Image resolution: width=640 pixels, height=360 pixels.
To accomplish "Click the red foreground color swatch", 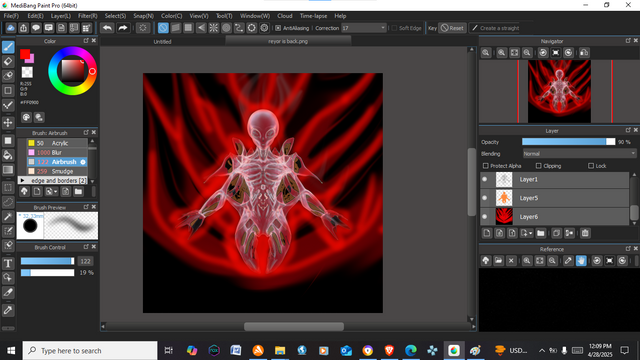I will (x=25, y=54).
